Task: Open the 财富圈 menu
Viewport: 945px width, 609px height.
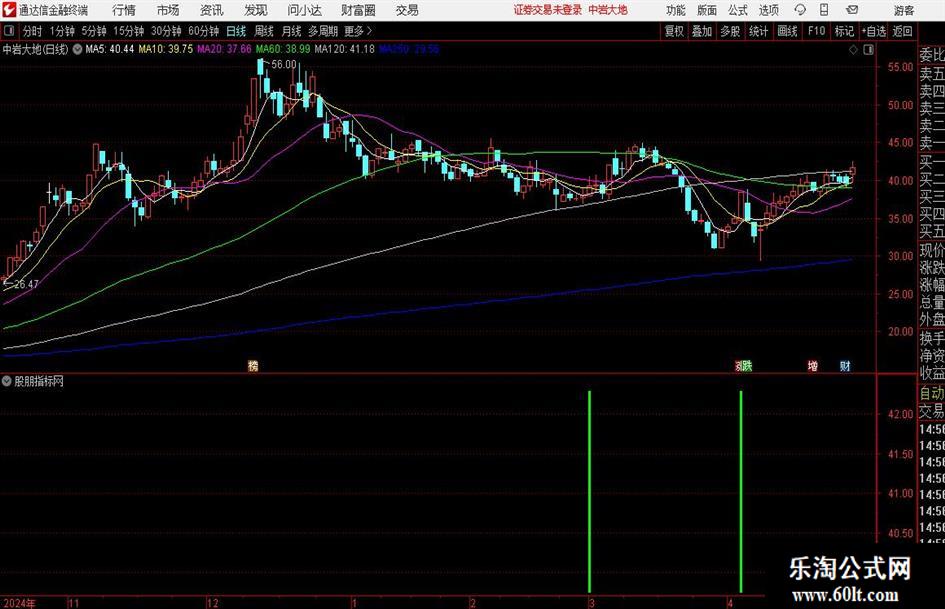Action: [x=358, y=10]
